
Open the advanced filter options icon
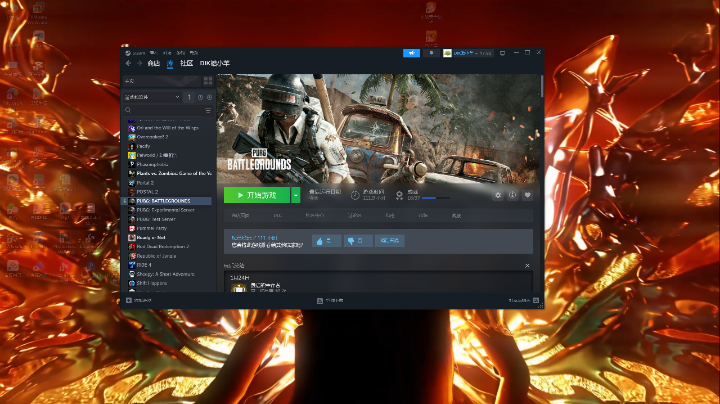(208, 111)
